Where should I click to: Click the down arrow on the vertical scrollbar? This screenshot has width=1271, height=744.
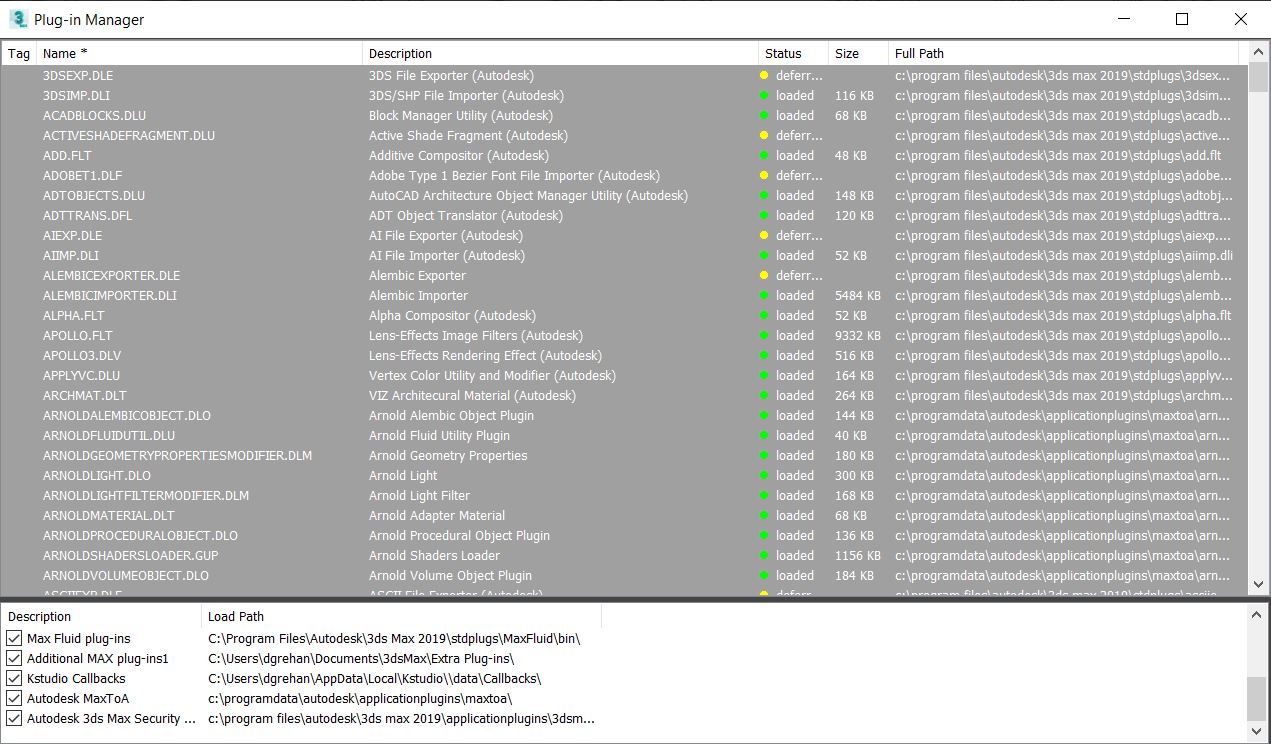[1259, 585]
